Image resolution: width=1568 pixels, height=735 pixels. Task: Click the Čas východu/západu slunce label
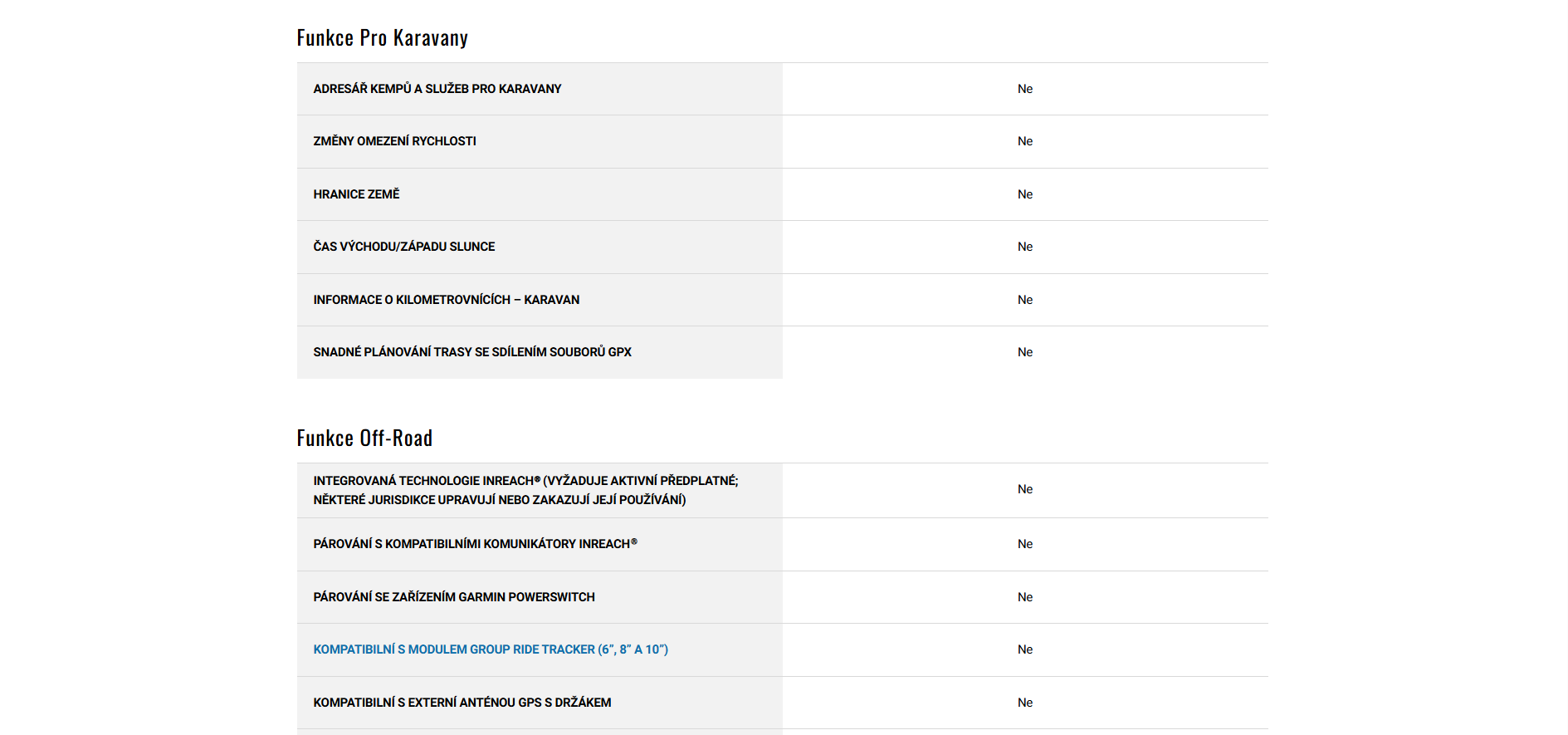403,247
